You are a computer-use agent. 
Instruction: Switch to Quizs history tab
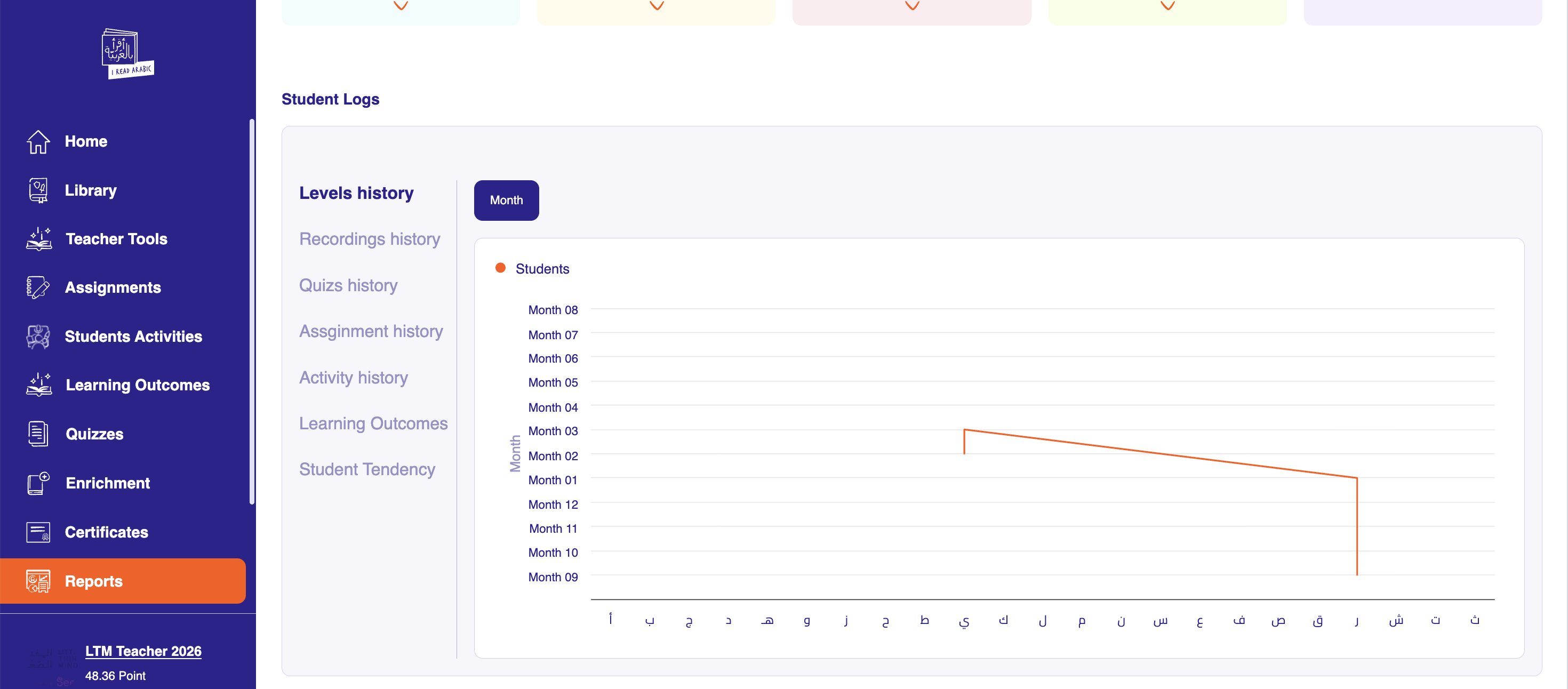click(x=348, y=285)
